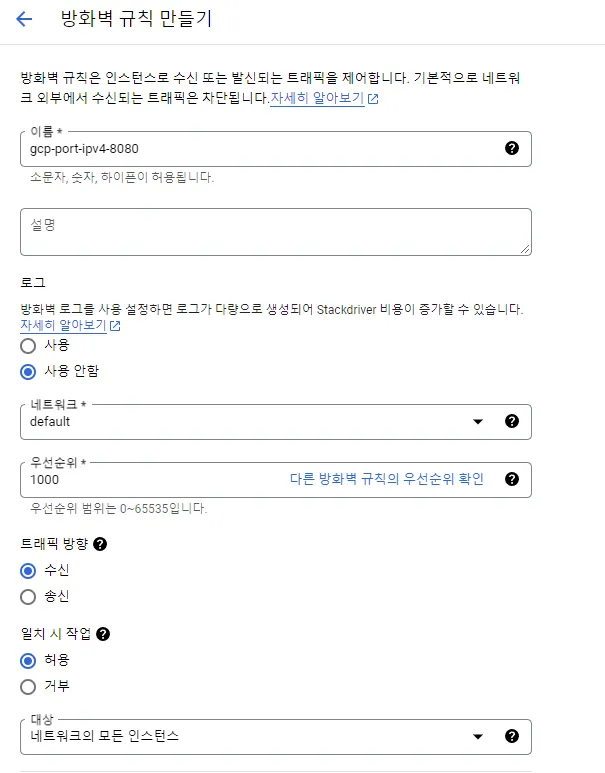Screen dimensions: 605x773
Task: Select the 사용 radio button for logs
Action: point(29,345)
